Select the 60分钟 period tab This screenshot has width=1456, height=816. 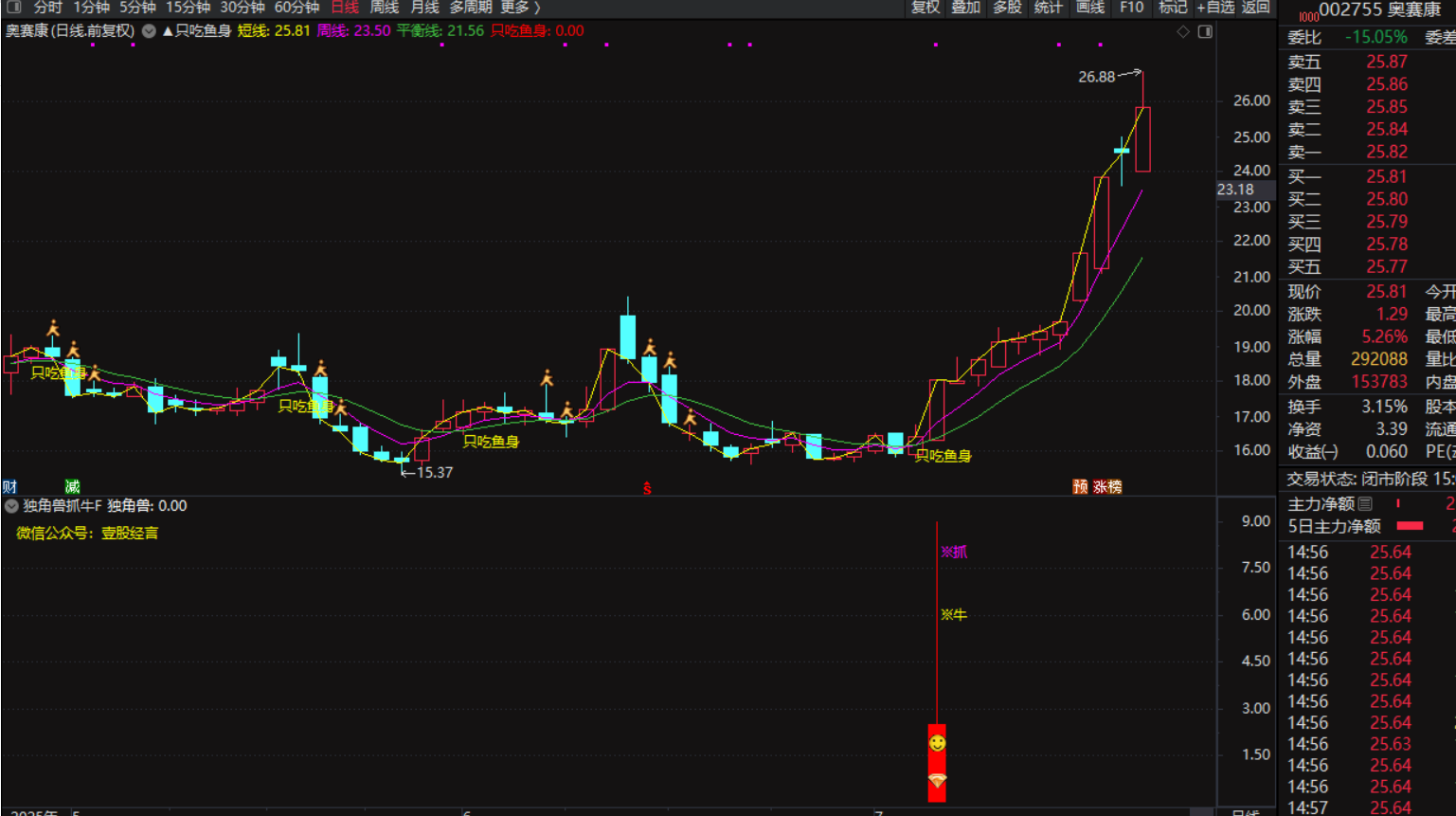click(x=297, y=8)
